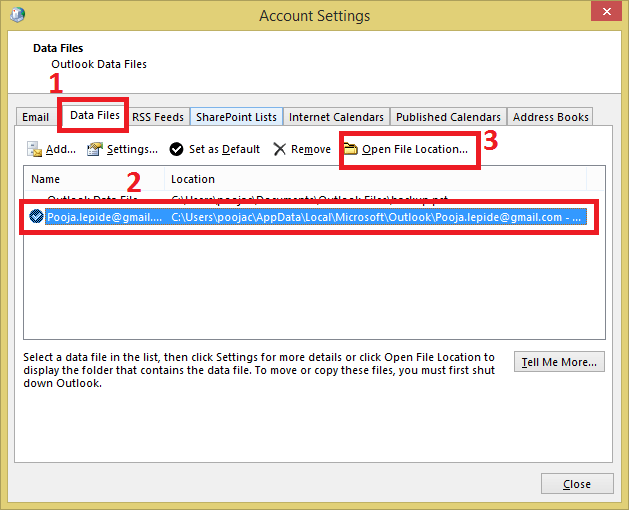Click the Settings toolbar icon
The height and width of the screenshot is (510, 629).
point(95,149)
